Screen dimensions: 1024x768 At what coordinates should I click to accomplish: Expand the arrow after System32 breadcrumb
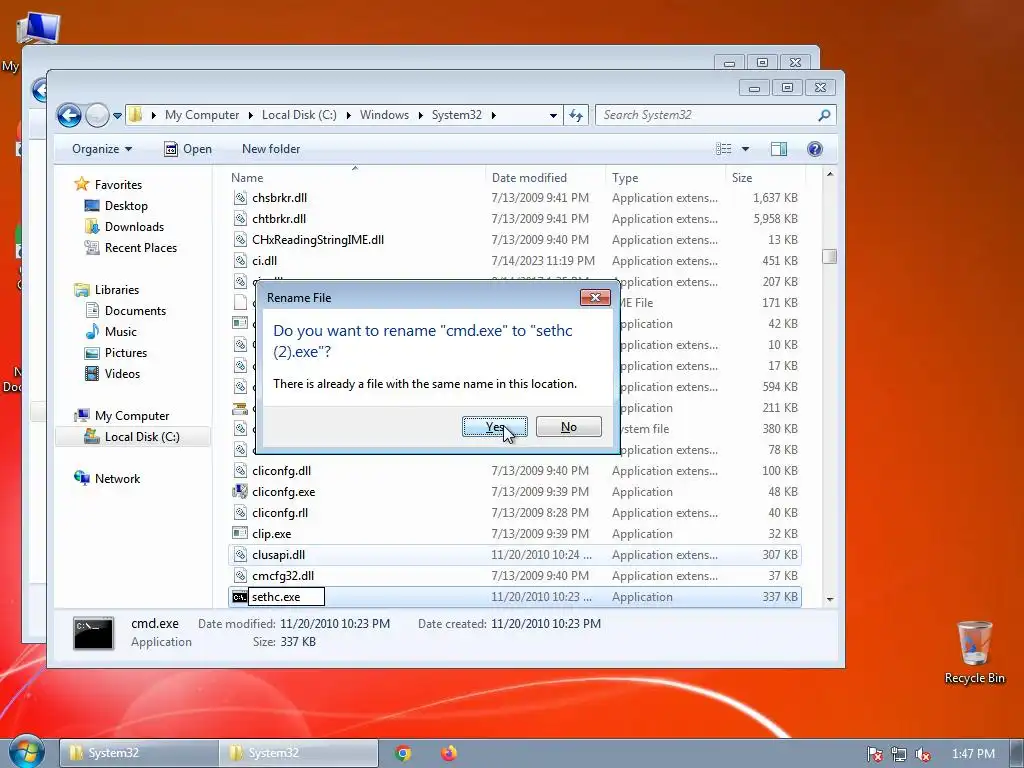[494, 116]
